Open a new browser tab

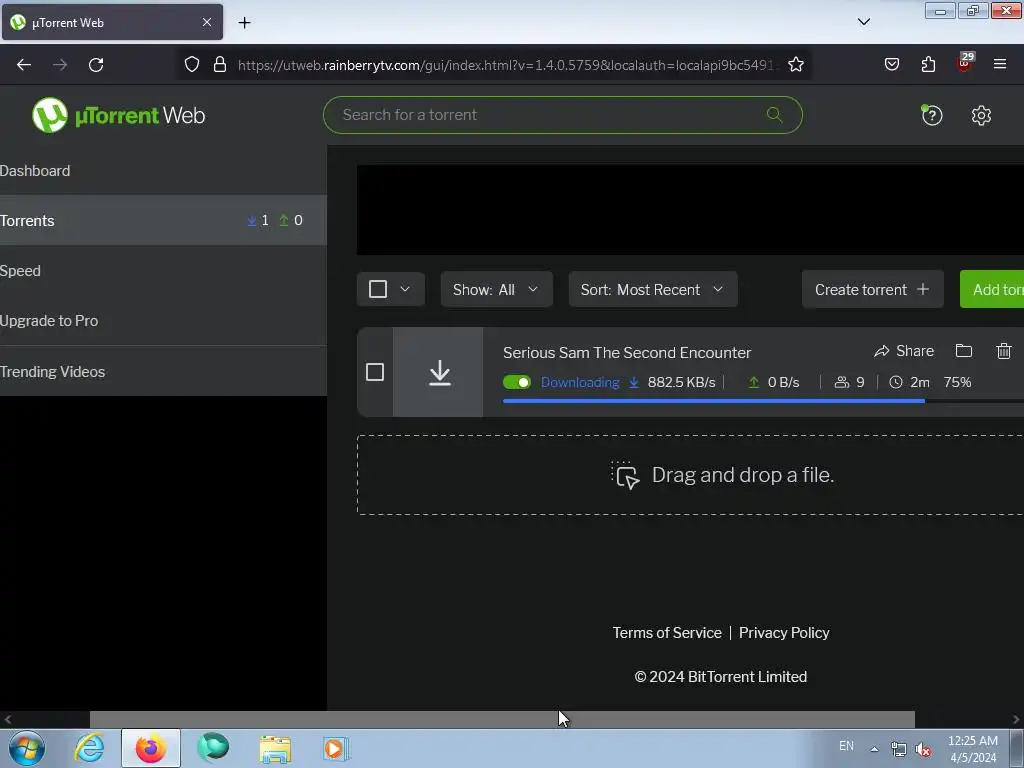pos(244,23)
